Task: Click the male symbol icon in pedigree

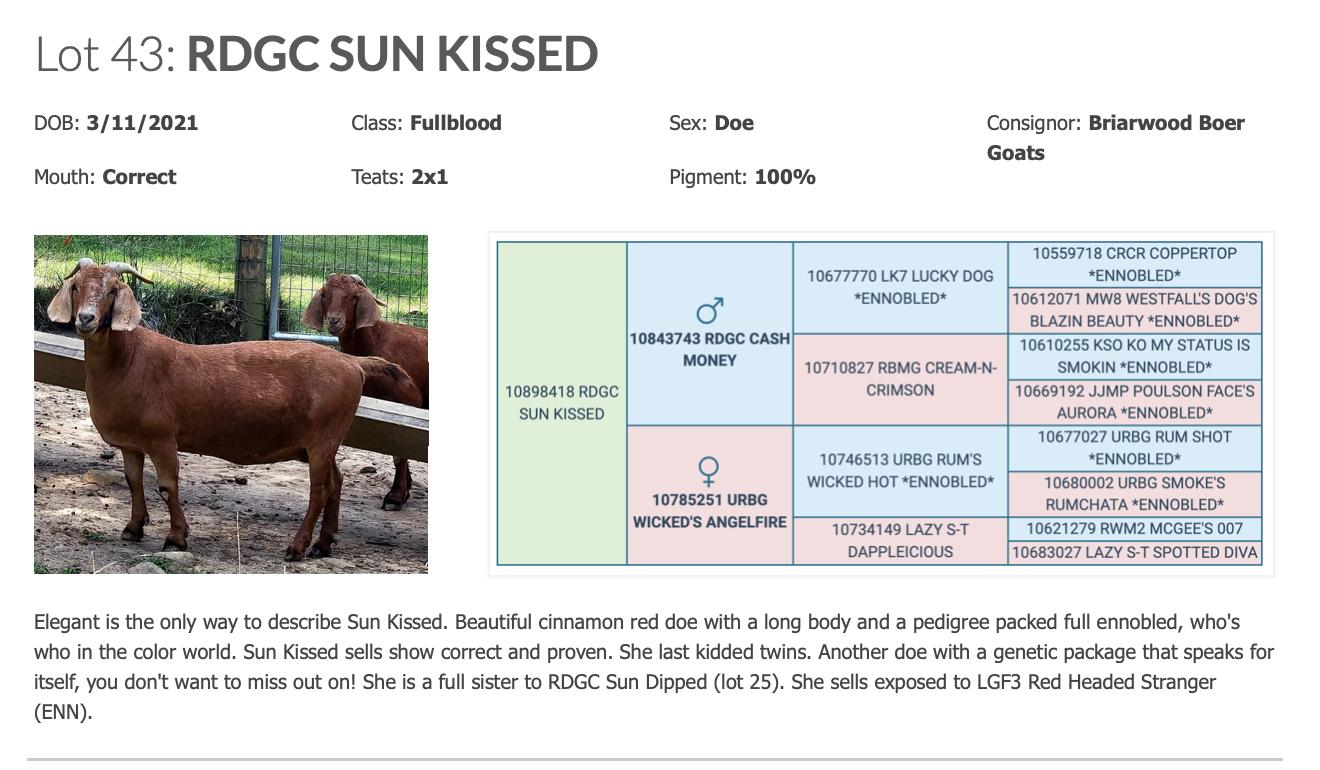Action: [x=709, y=310]
